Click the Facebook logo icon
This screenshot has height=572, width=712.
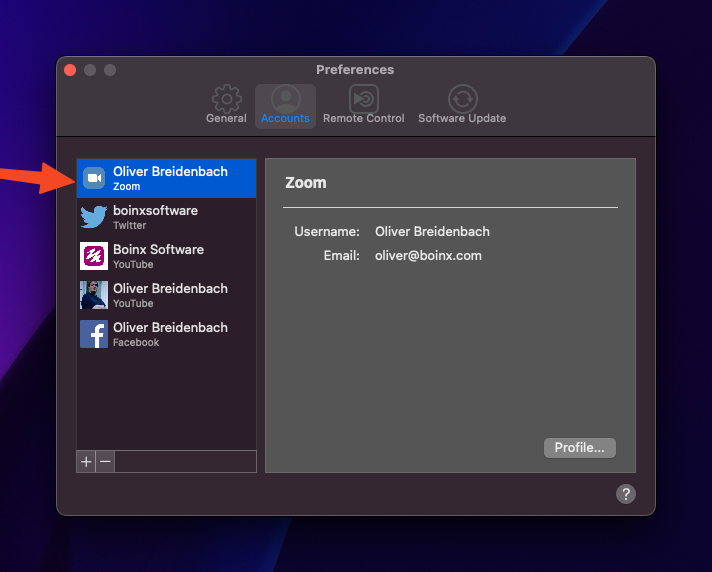pyautogui.click(x=94, y=334)
